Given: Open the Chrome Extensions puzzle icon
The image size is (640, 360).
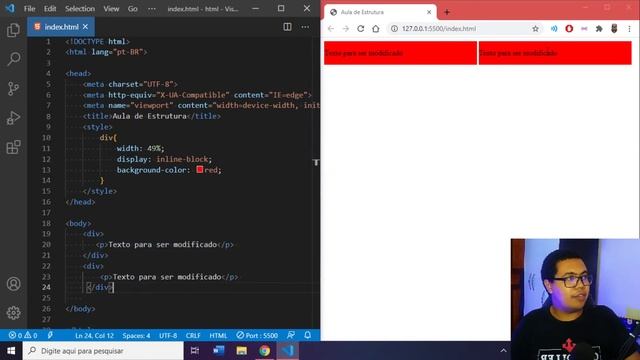Looking at the screenshot, I should 599,29.
